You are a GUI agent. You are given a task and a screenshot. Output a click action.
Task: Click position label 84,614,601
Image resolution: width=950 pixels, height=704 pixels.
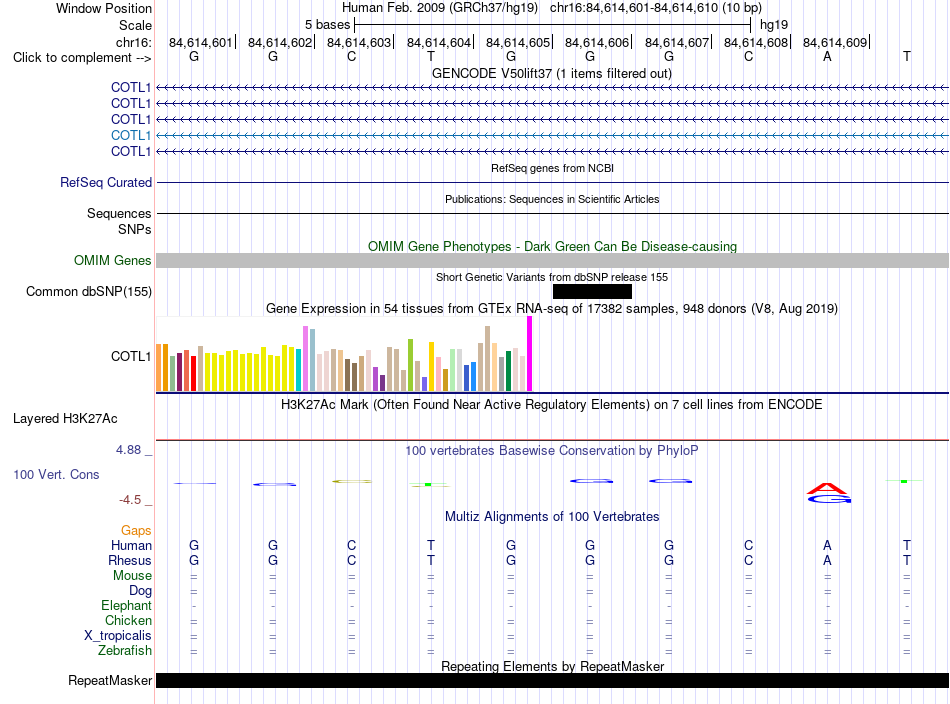pyautogui.click(x=201, y=42)
